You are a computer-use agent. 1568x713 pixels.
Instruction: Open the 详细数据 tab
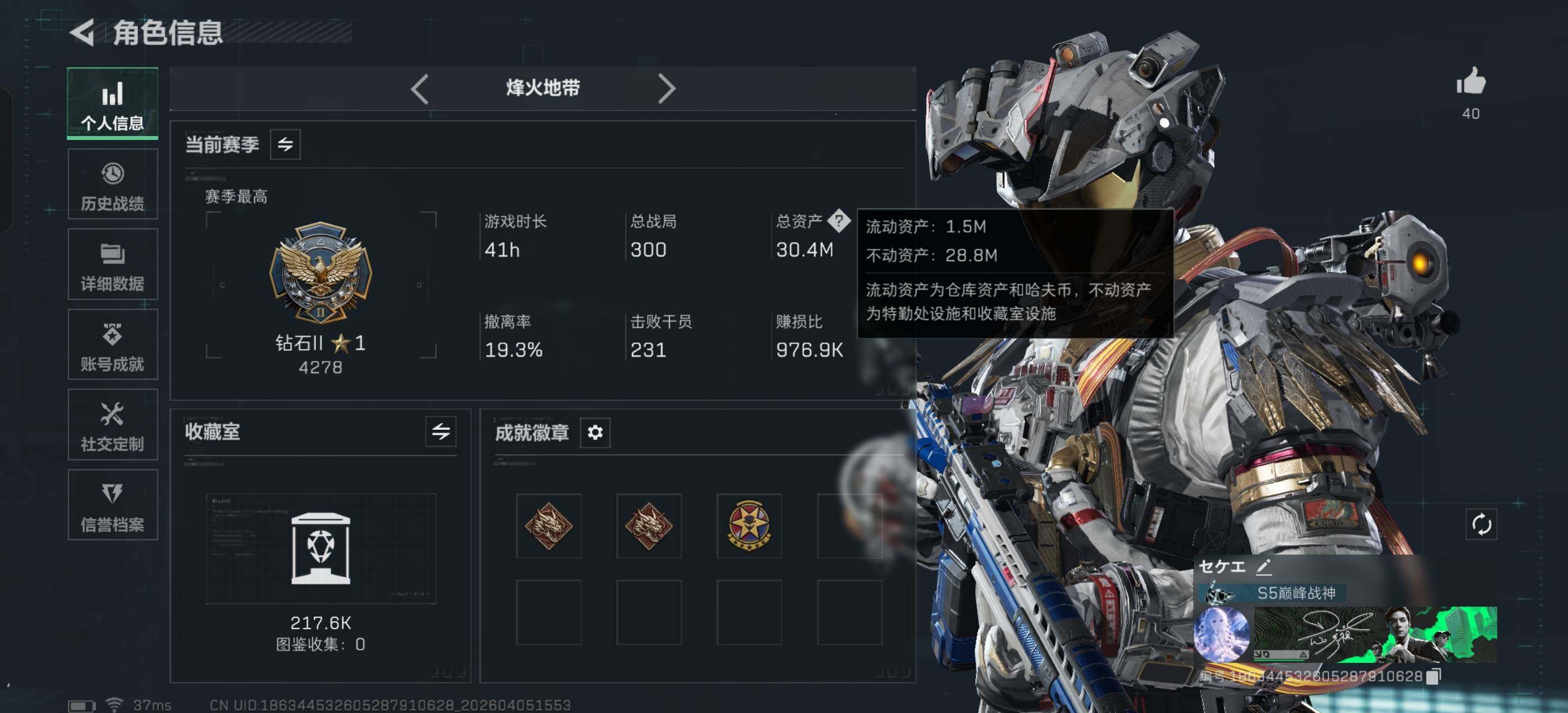point(113,264)
